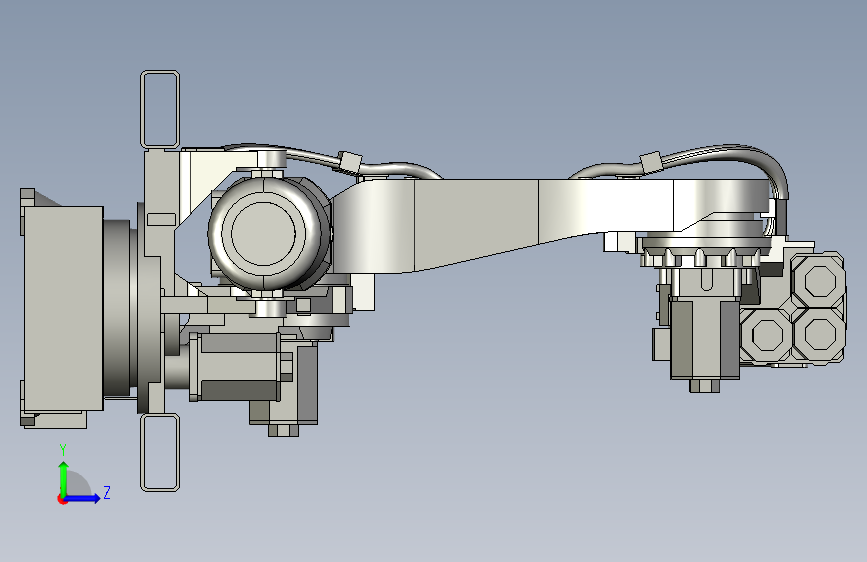Select the lower rounded rectangular loop frame

click(x=160, y=452)
